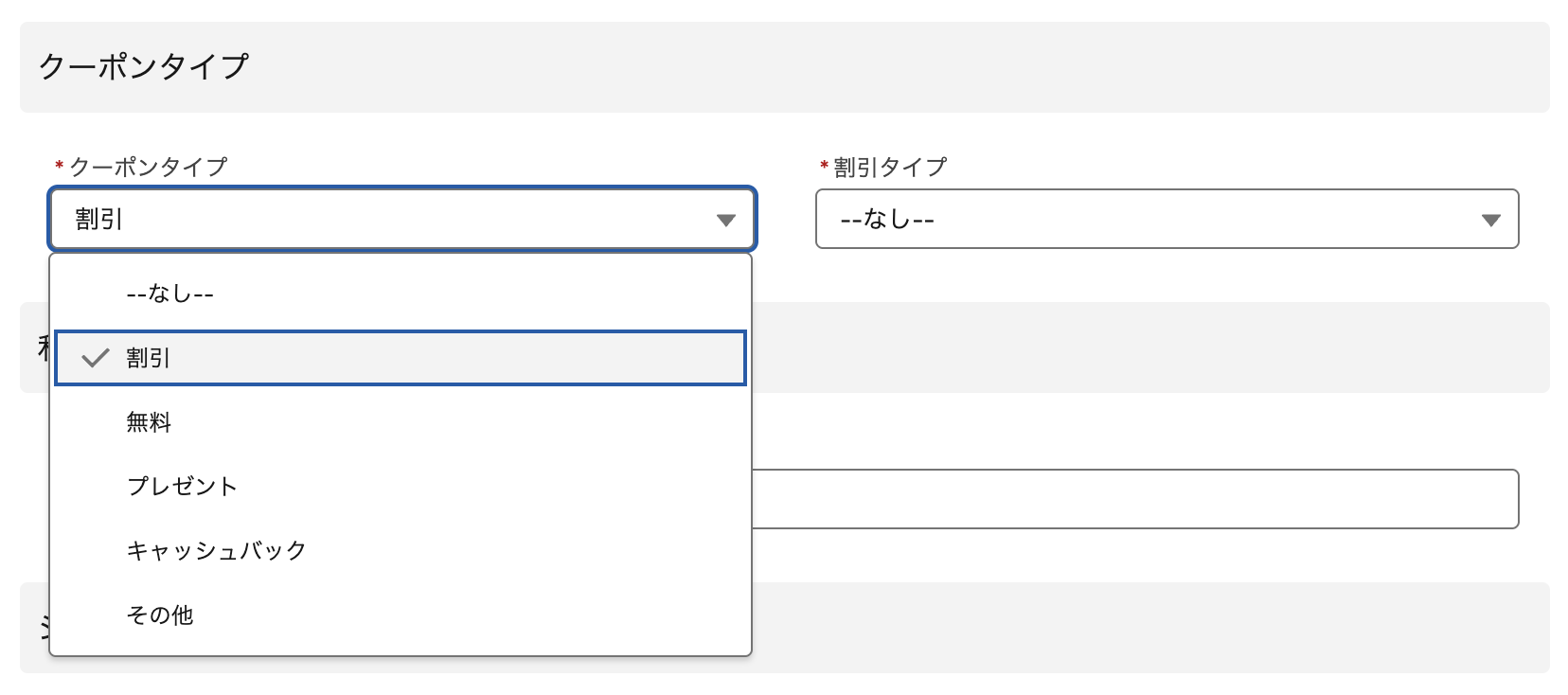This screenshot has height=695, width=1568.
Task: Click the 割引 value text in the combobox
Action: [99, 220]
